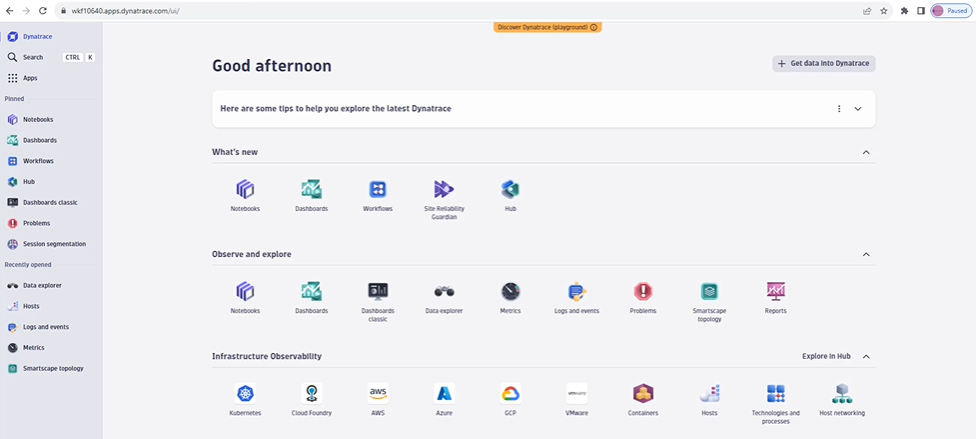Open Dashboards classic icon in Observe and explore

[378, 291]
